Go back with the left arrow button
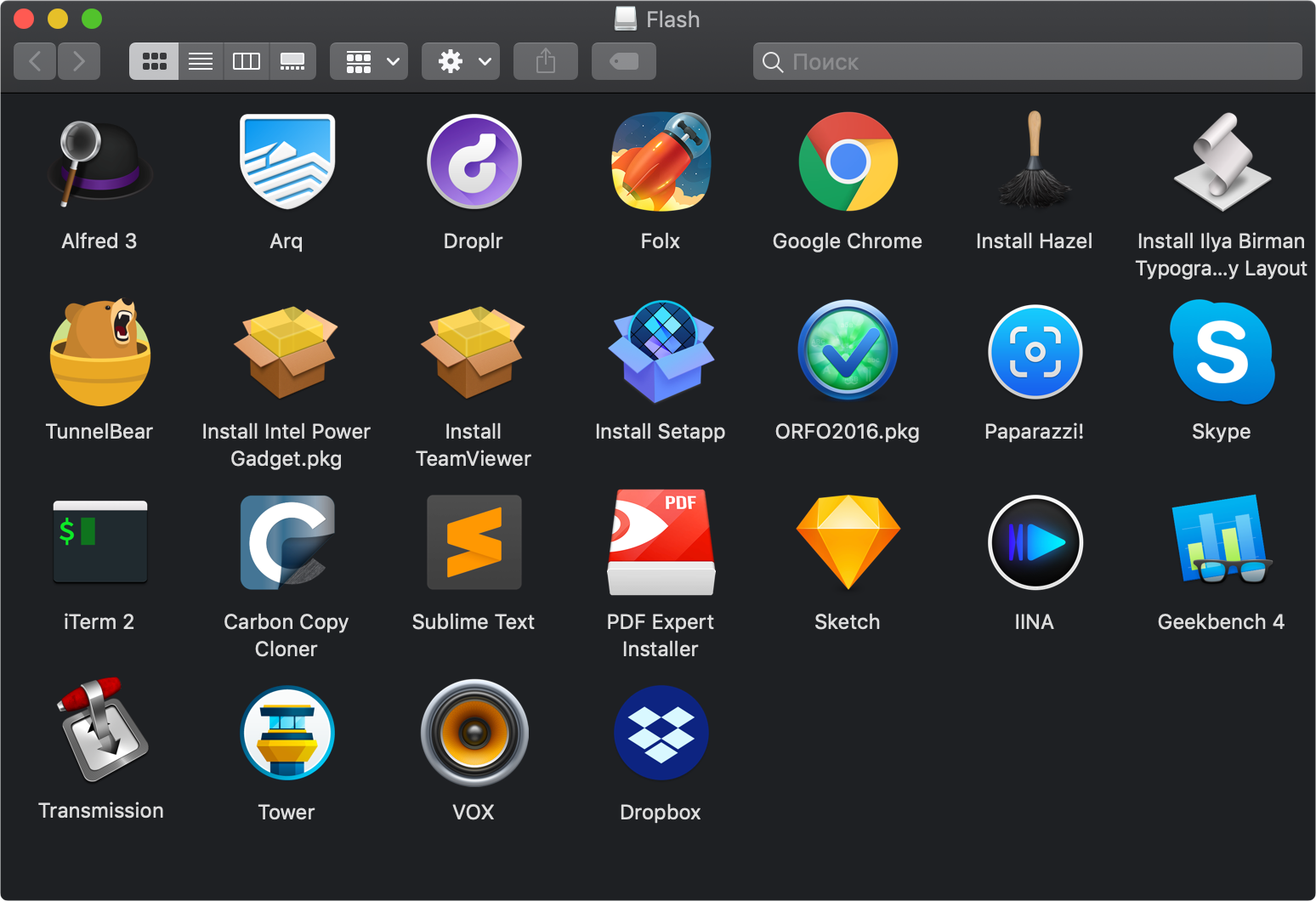The image size is (1316, 901). click(x=35, y=61)
